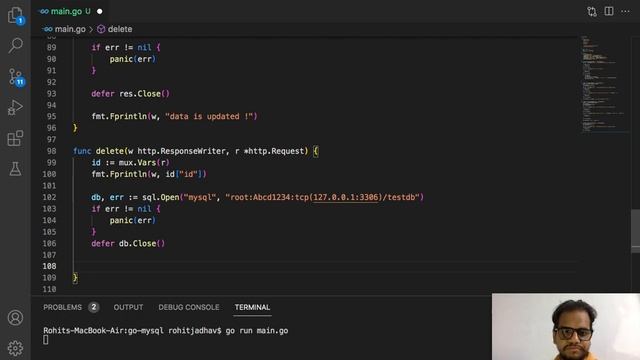Screen dimensions: 640x360
Task: Click sql.Open on line 102
Action: pyautogui.click(x=160, y=197)
